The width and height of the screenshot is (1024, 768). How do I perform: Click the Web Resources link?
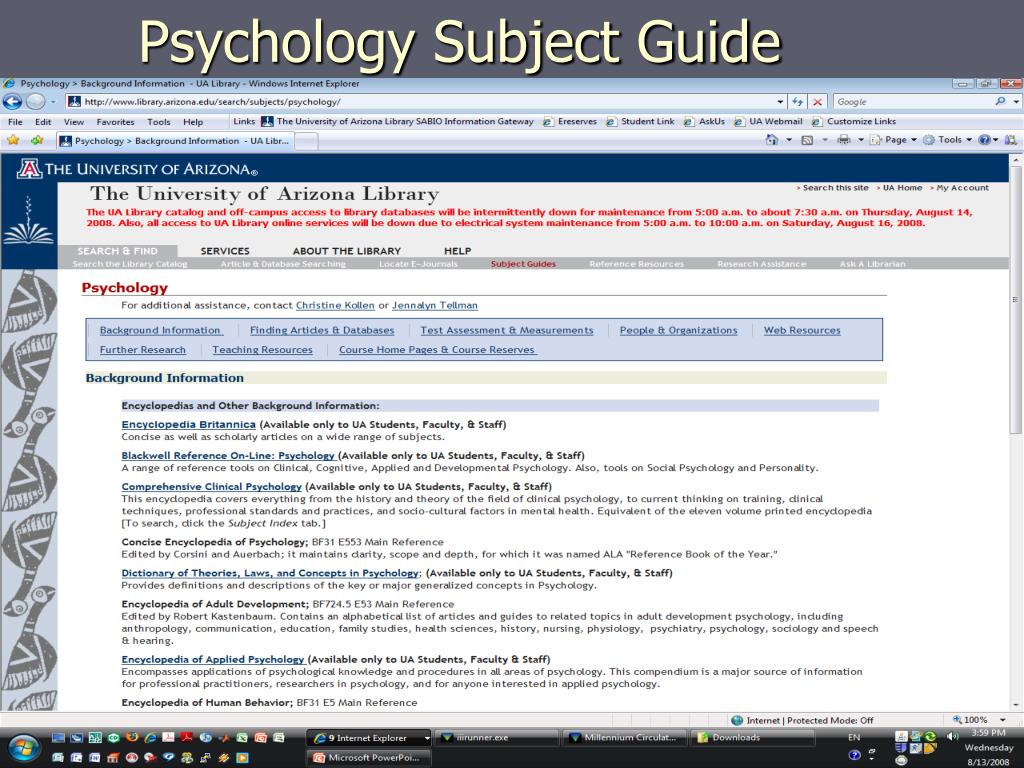click(802, 330)
